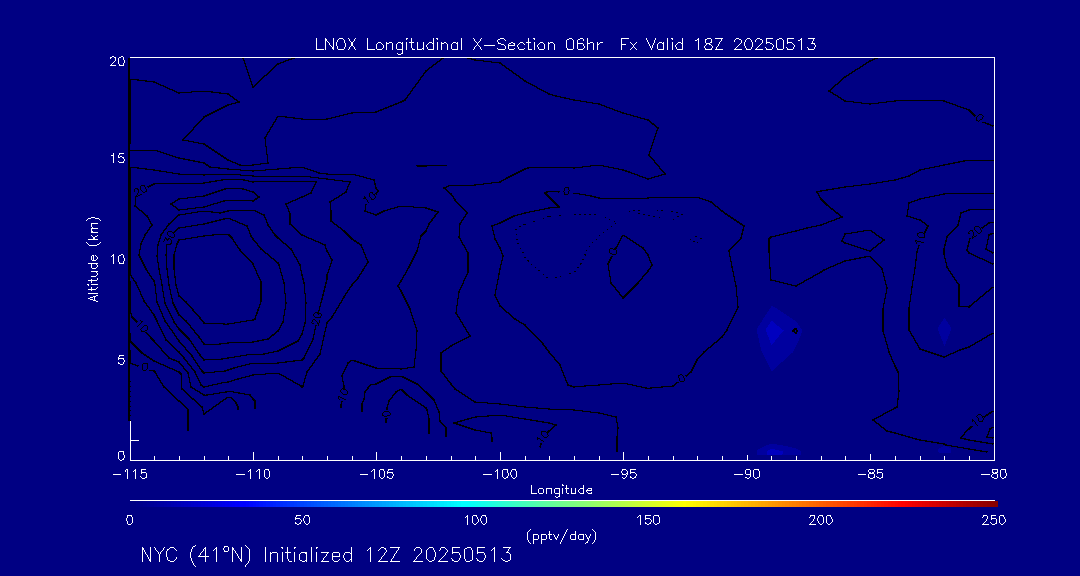Click the small light blue patch near longitude -82
Screen dimensions: 1080x576
coord(944,331)
